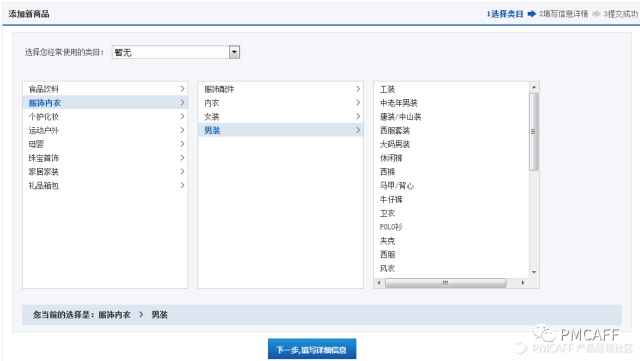Click the horizontal scrollbar thumb in list
The height and width of the screenshot is (361, 640).
click(446, 283)
